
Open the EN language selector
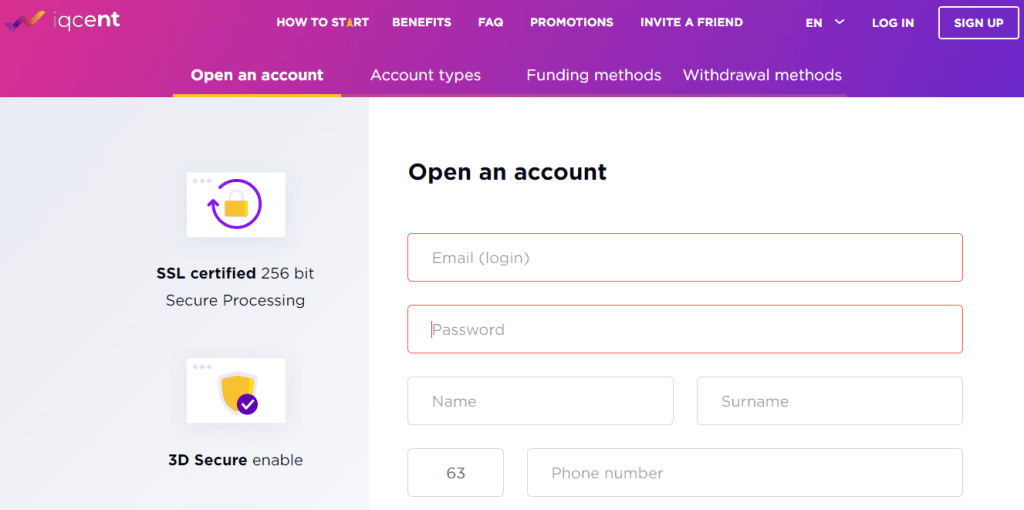click(825, 23)
